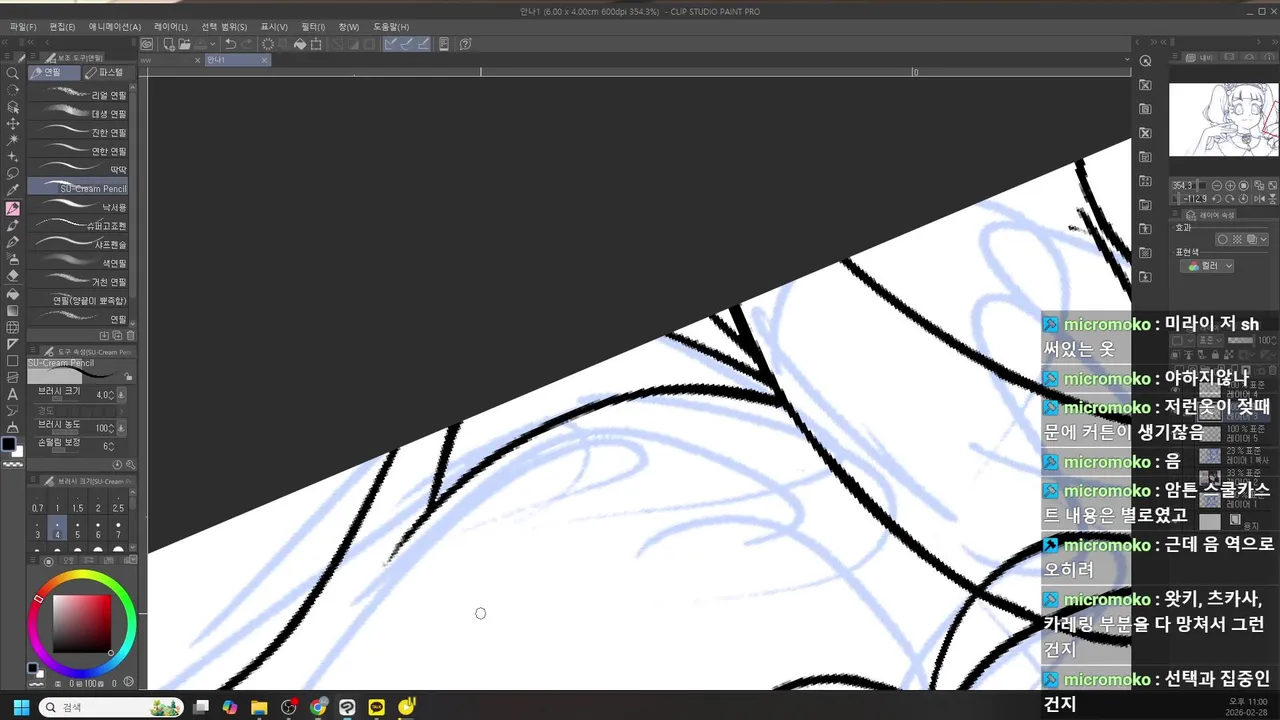This screenshot has width=1280, height=720.
Task: Toggle first snap-to-ruler button in command bar
Action: pyautogui.click(x=390, y=44)
